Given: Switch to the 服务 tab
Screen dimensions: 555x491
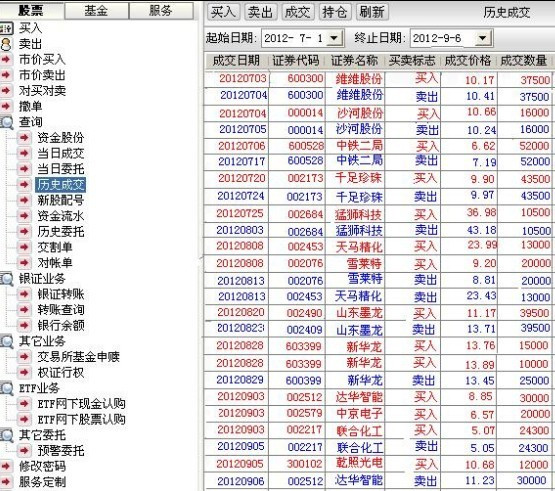Looking at the screenshot, I should pos(161,10).
